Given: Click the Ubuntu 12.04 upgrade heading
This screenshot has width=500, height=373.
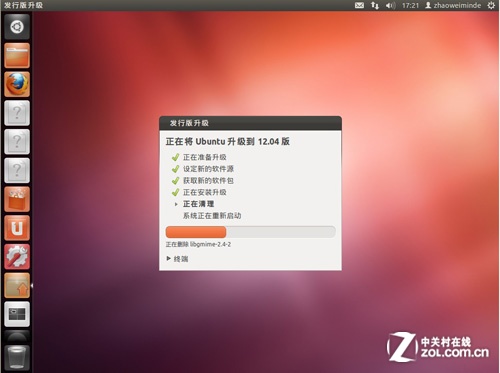Looking at the screenshot, I should [x=228, y=141].
